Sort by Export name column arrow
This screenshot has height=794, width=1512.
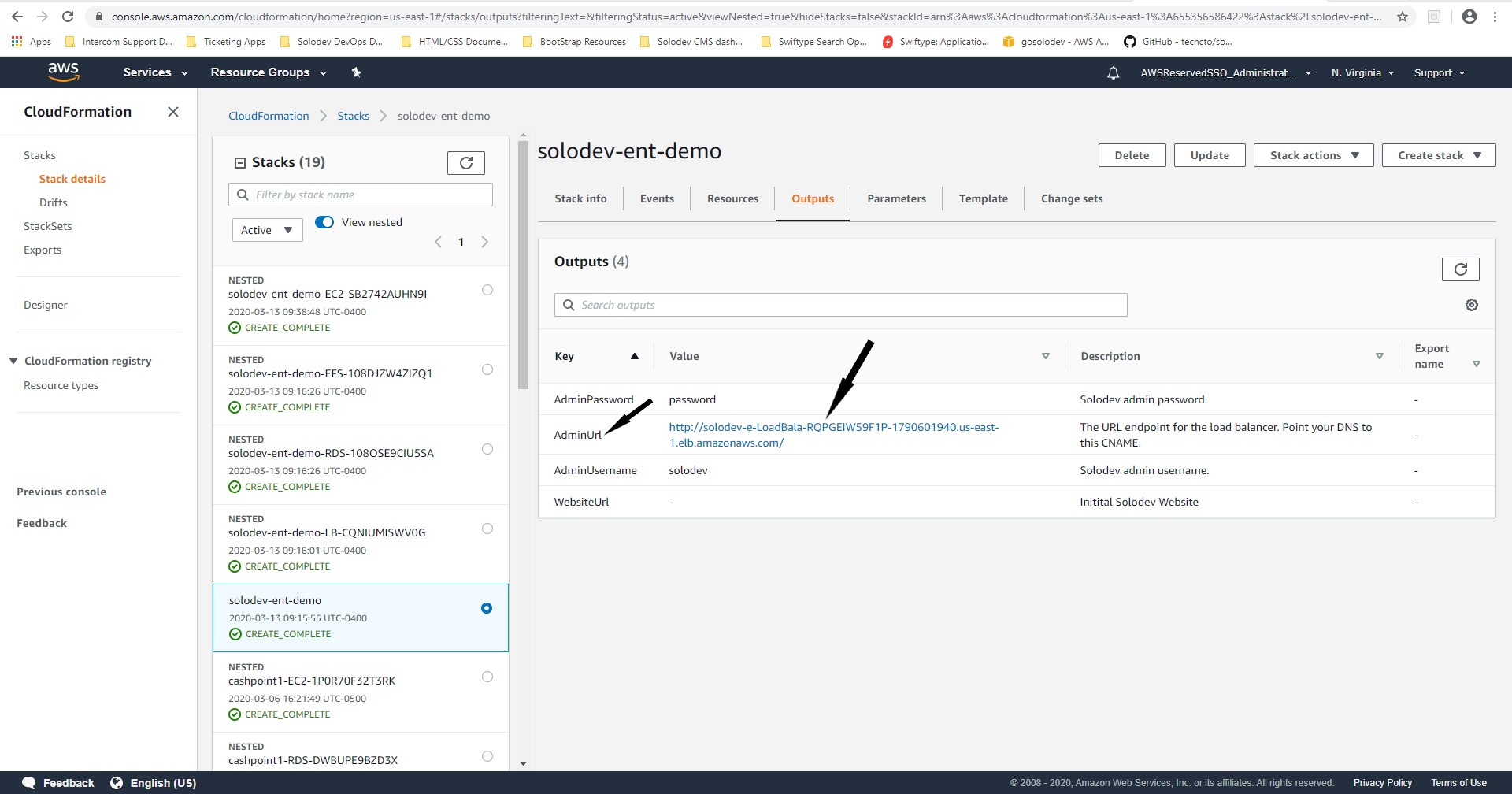click(x=1477, y=364)
